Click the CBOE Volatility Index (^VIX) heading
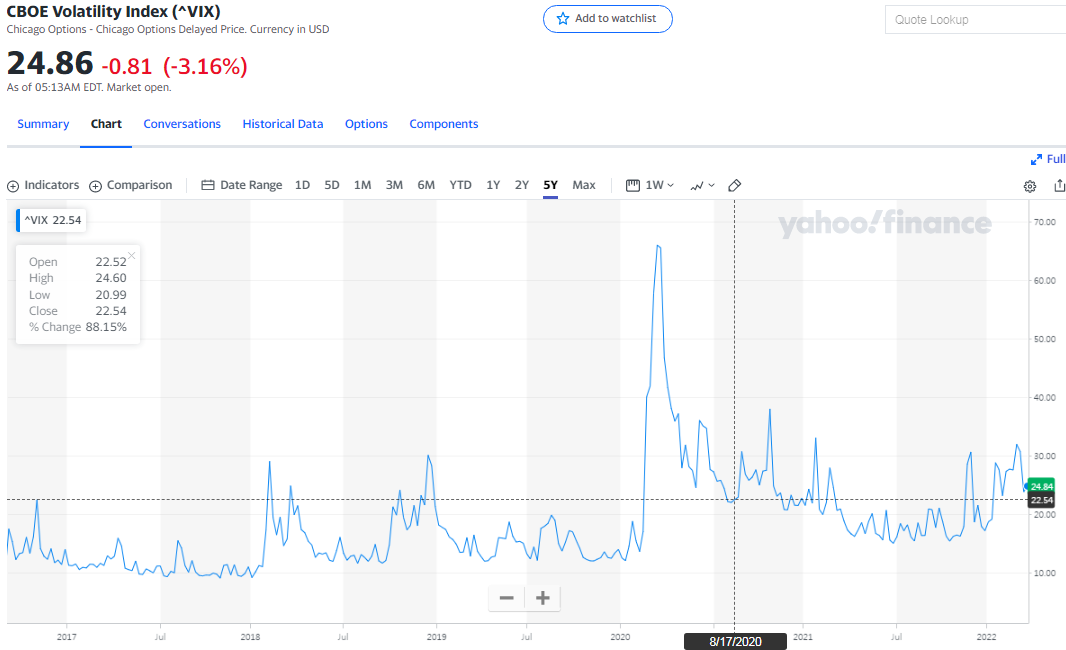Image resolution: width=1066 pixels, height=650 pixels. pos(114,12)
